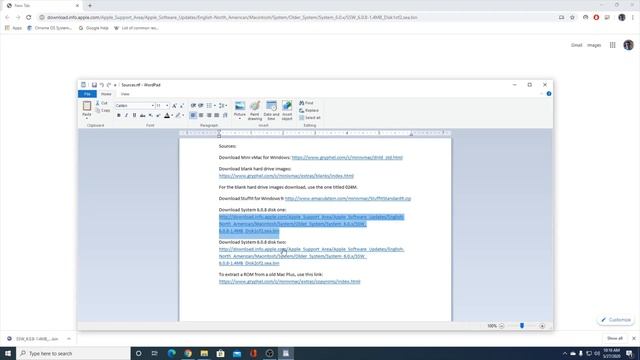
Task: Center align text
Action: (x=201, y=116)
